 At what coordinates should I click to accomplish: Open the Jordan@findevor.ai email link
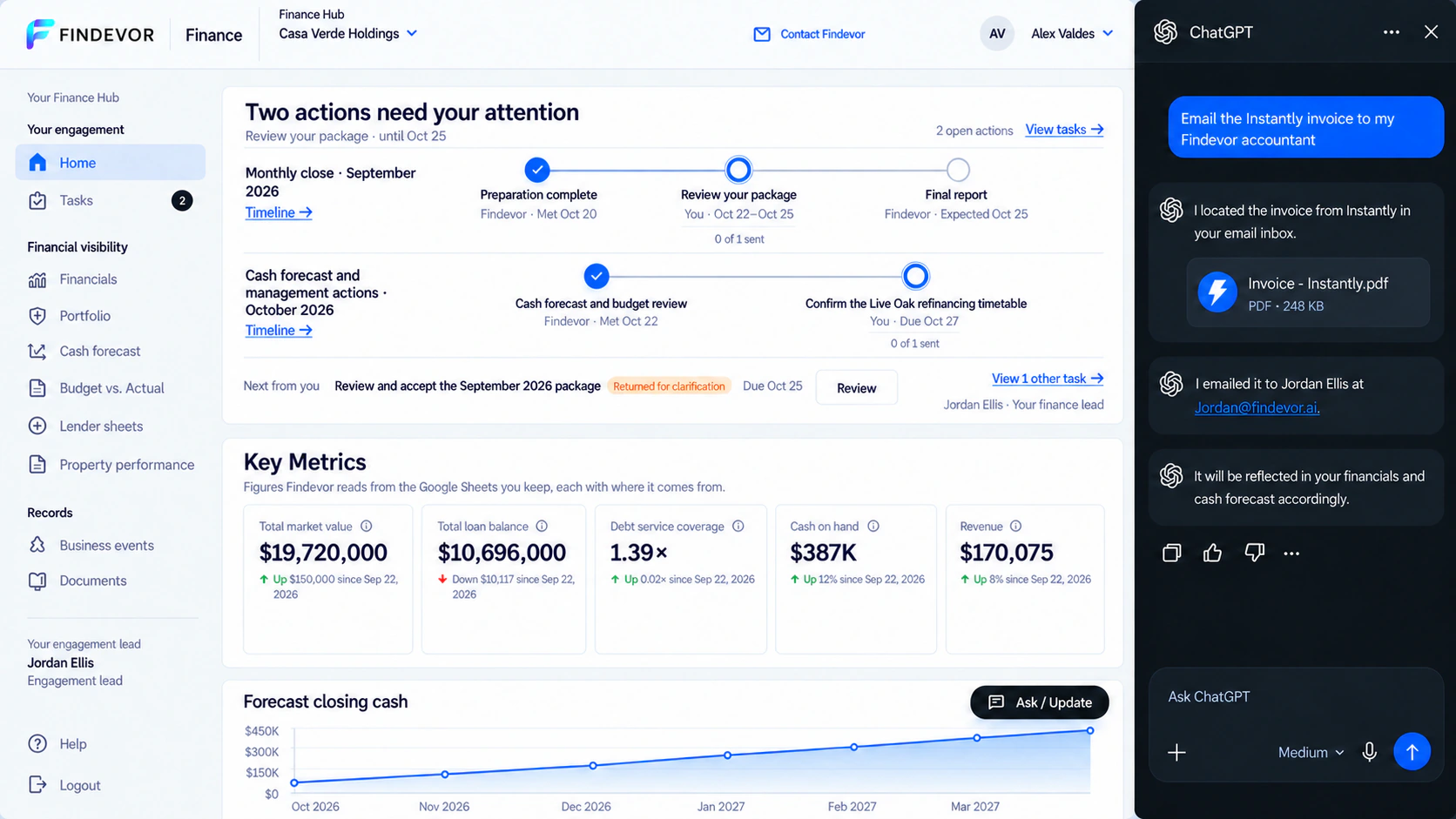pyautogui.click(x=1257, y=407)
